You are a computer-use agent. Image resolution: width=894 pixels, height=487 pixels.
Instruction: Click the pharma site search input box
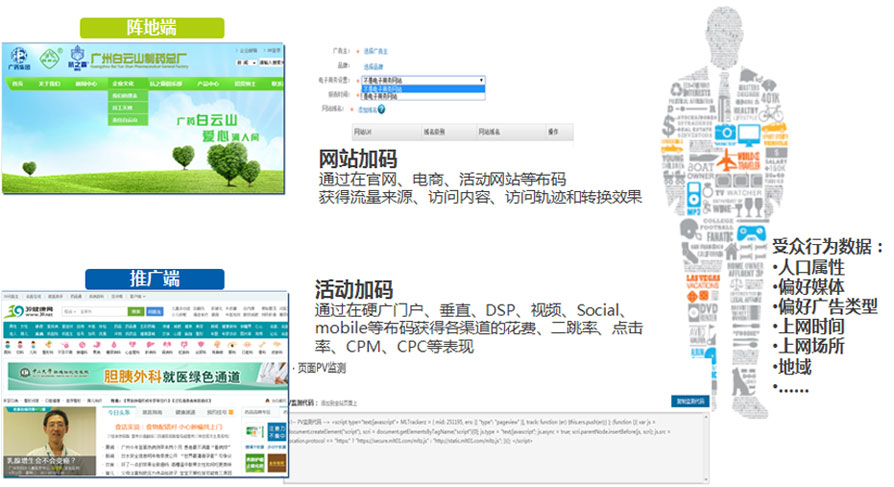pos(271,63)
